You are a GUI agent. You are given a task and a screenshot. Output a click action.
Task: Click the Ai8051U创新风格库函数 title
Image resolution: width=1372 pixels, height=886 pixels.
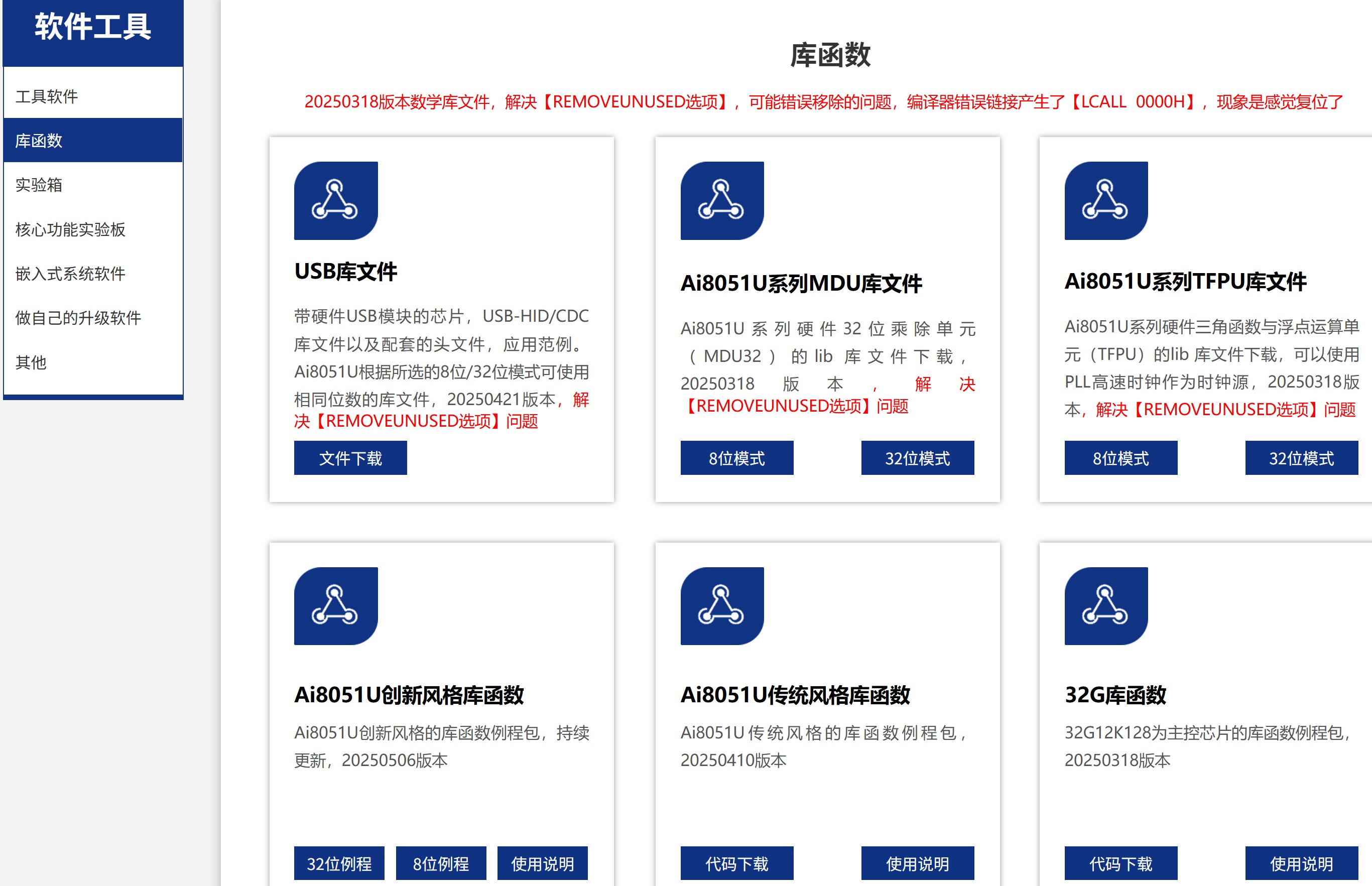[409, 695]
